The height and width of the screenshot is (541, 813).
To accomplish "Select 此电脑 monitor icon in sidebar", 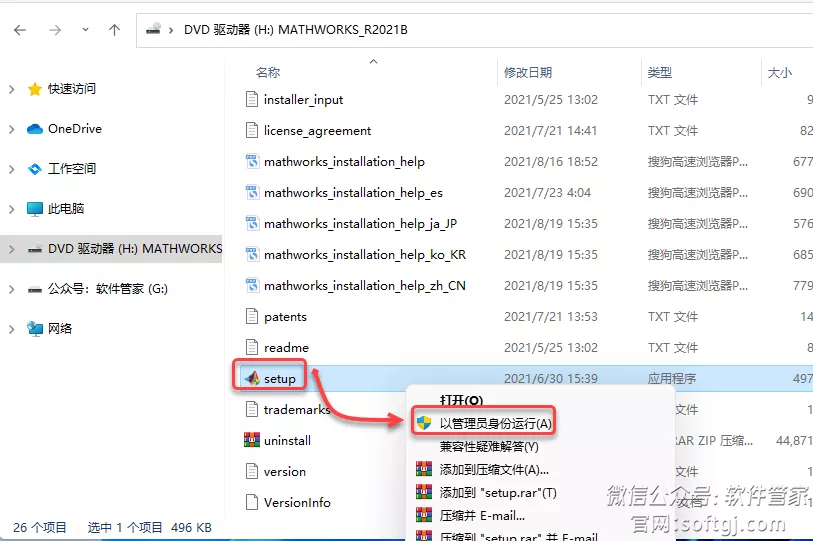I will (35, 209).
